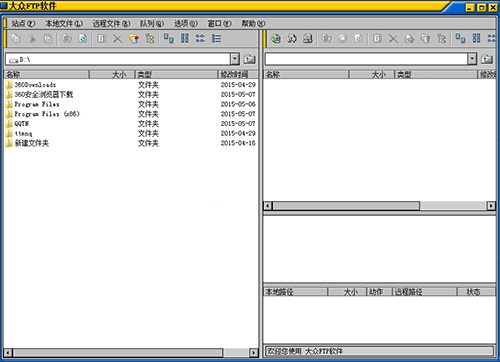Switch local pane to details list view
Viewport: 500px width, 362px height.
tap(216, 39)
